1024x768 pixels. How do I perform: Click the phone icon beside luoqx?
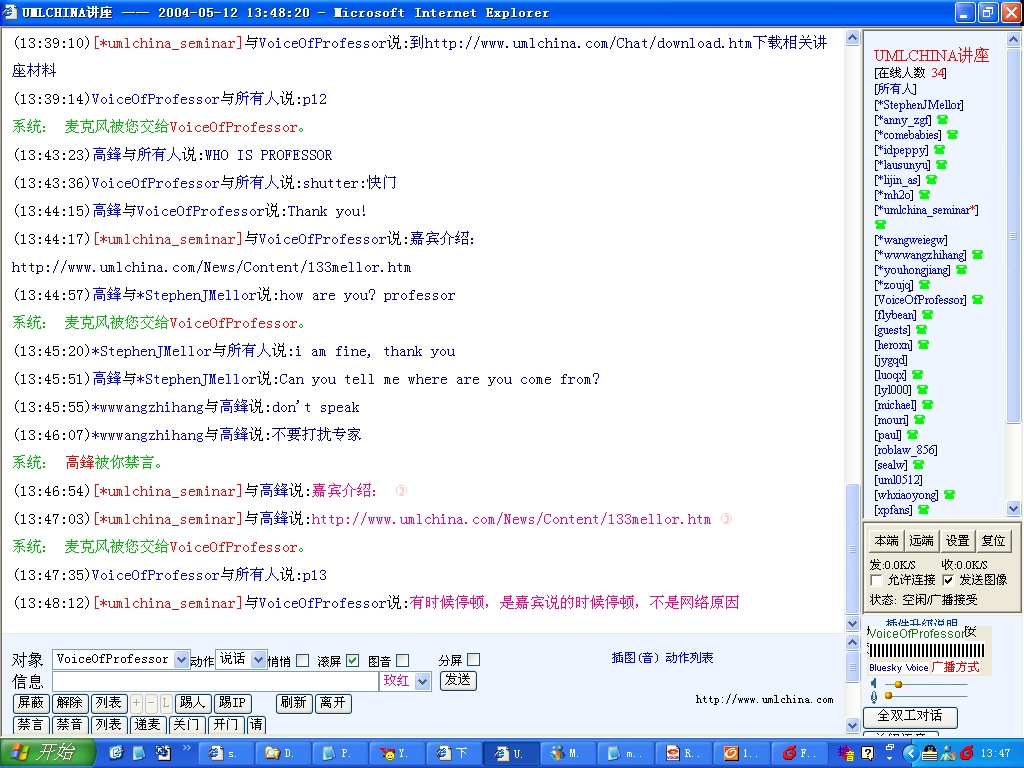(x=917, y=376)
